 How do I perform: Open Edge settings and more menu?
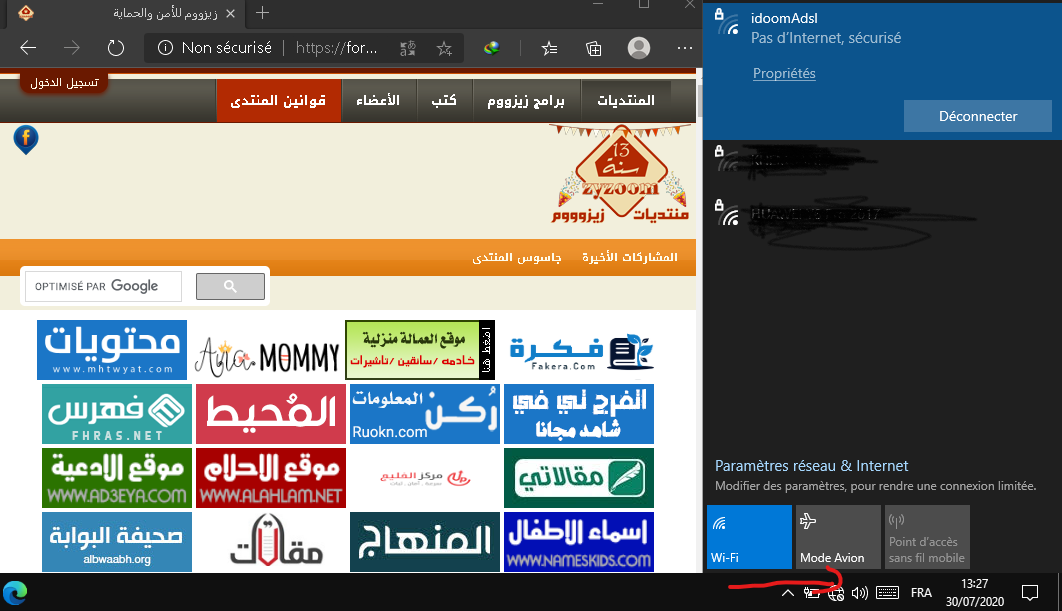tap(685, 48)
